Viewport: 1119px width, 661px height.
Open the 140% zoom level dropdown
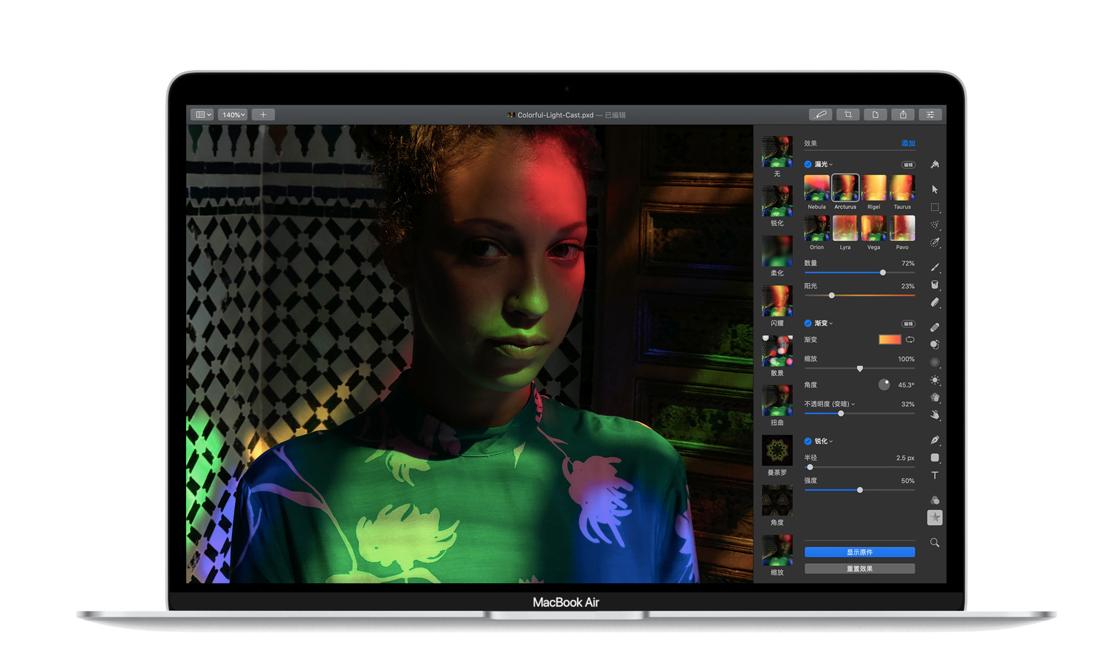coord(233,114)
